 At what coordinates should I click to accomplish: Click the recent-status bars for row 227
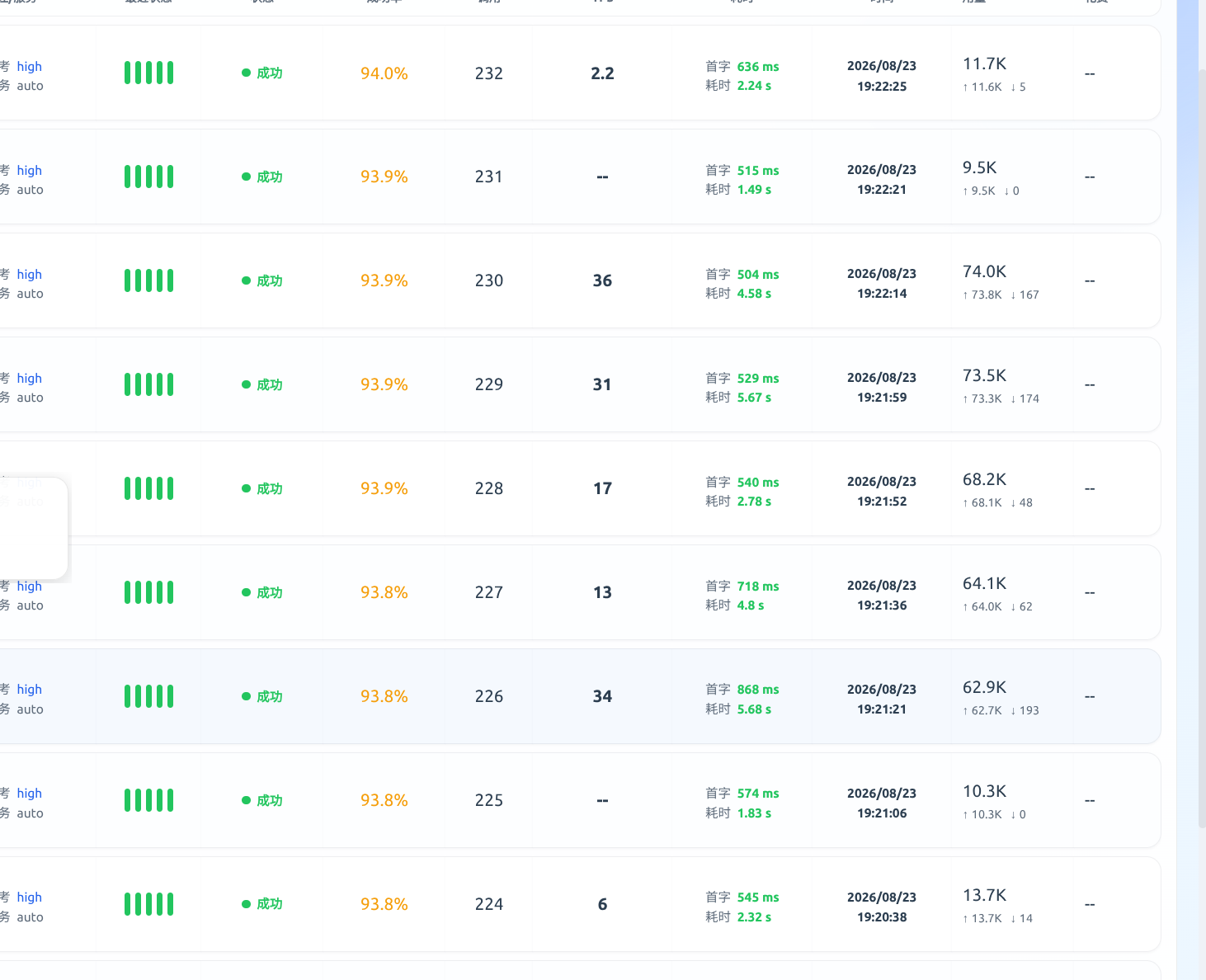[x=148, y=592]
